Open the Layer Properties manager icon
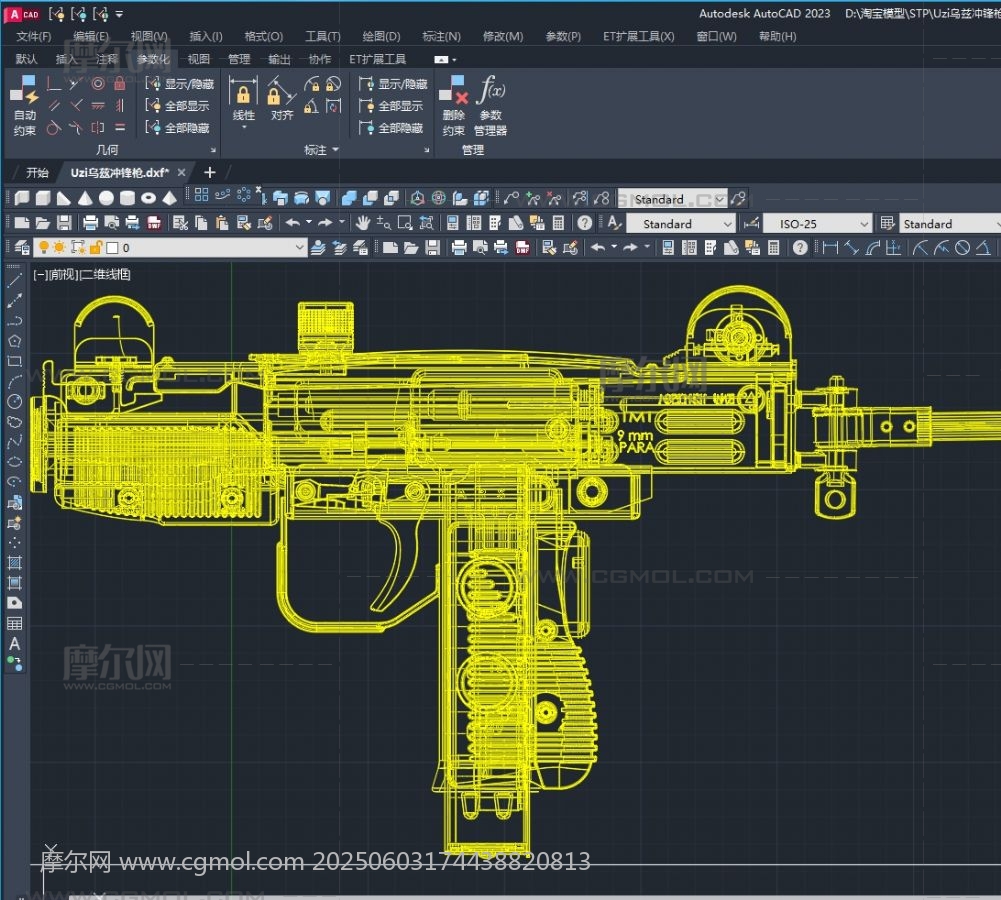The image size is (1001, 900). (x=22, y=248)
